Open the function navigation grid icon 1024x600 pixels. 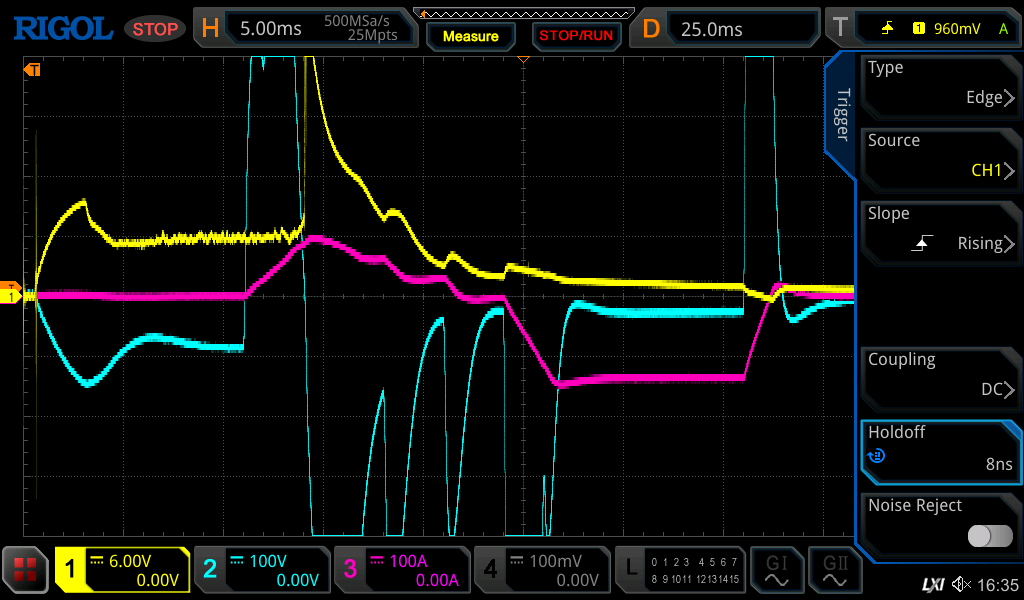coord(26,570)
